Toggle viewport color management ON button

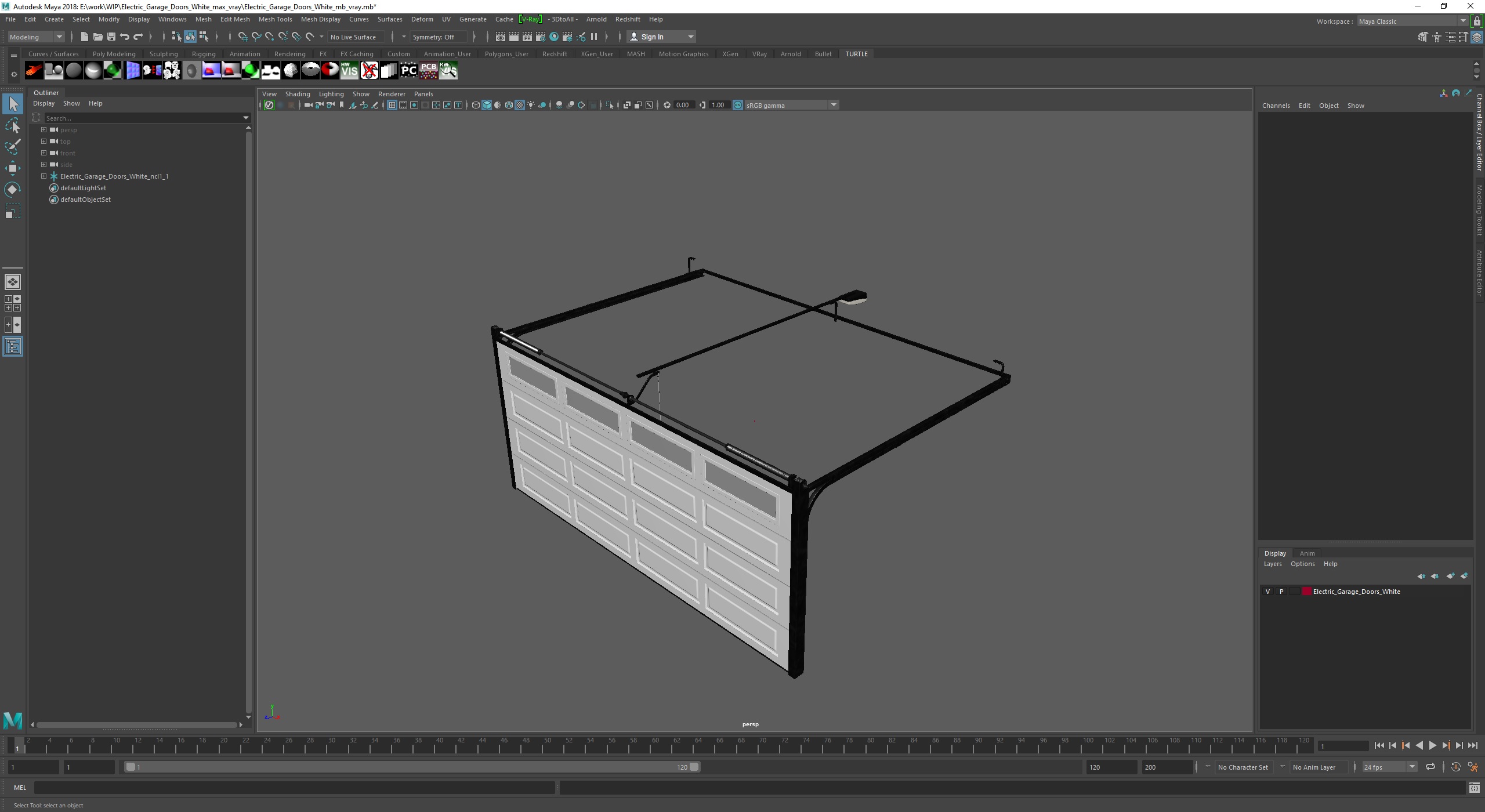pyautogui.click(x=738, y=105)
